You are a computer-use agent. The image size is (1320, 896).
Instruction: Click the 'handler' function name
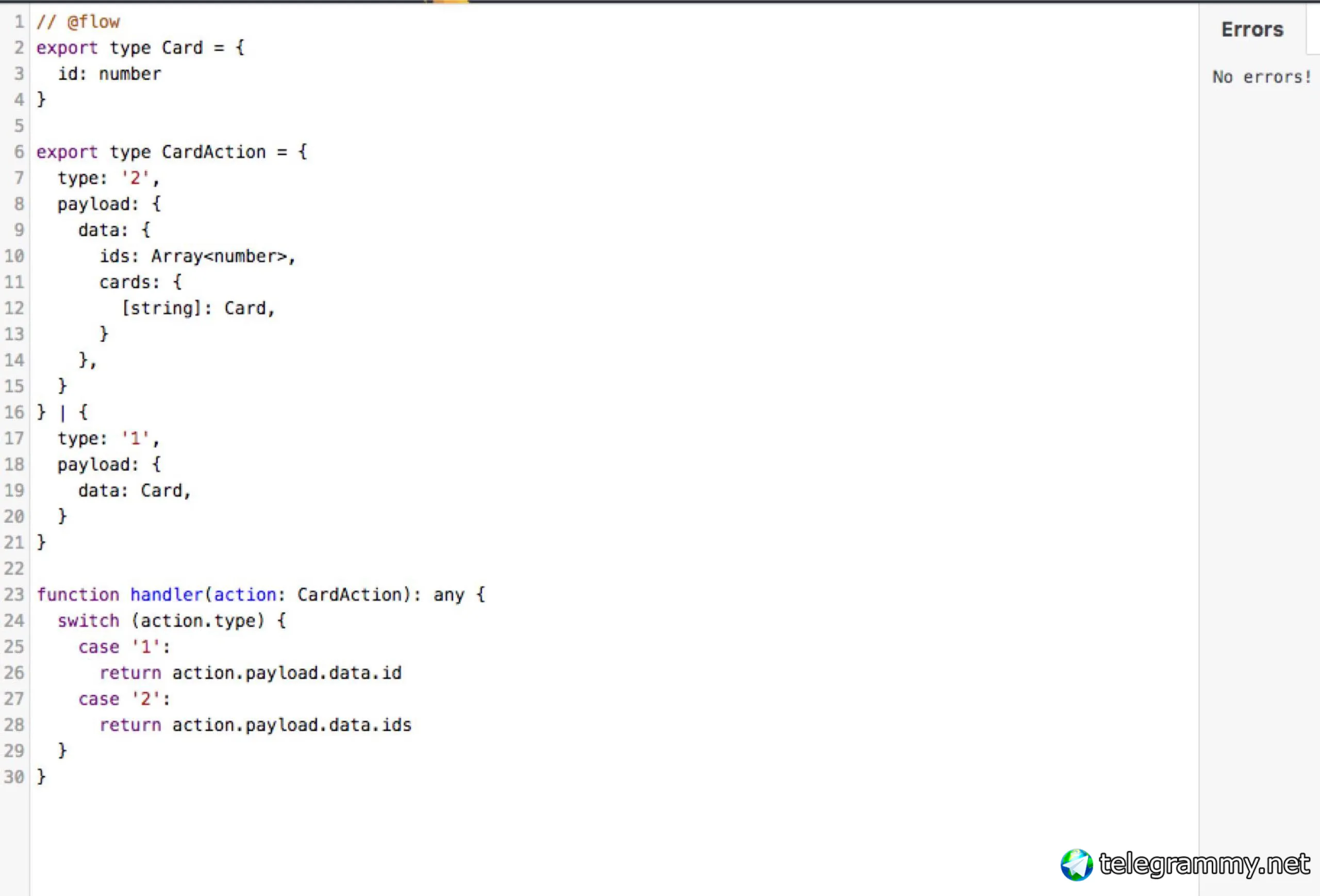click(x=167, y=594)
